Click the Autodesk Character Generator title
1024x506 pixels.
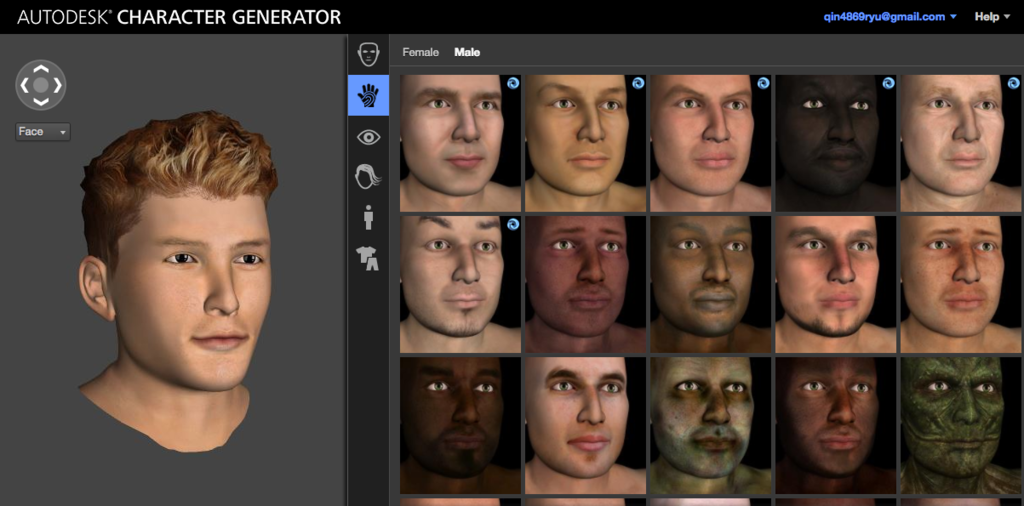(x=179, y=17)
